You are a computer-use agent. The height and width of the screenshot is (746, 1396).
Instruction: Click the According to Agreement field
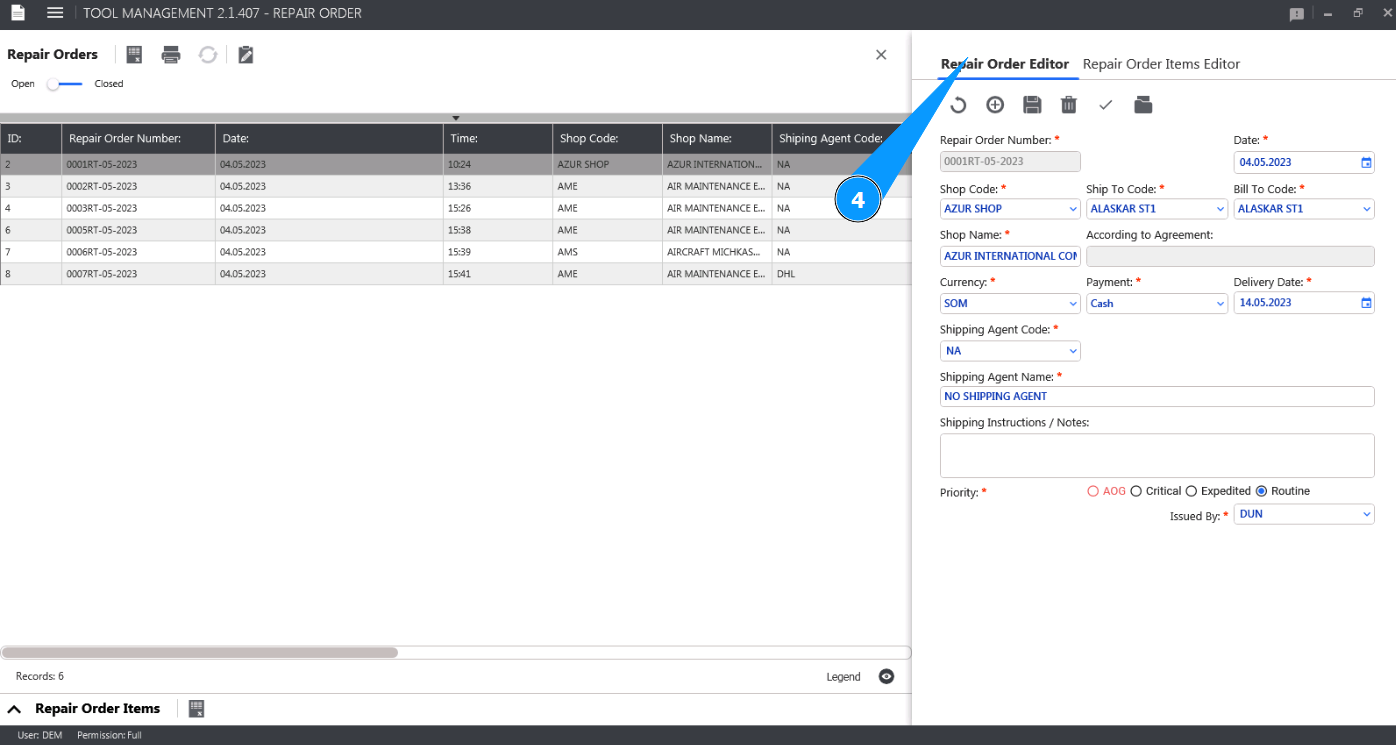1230,256
